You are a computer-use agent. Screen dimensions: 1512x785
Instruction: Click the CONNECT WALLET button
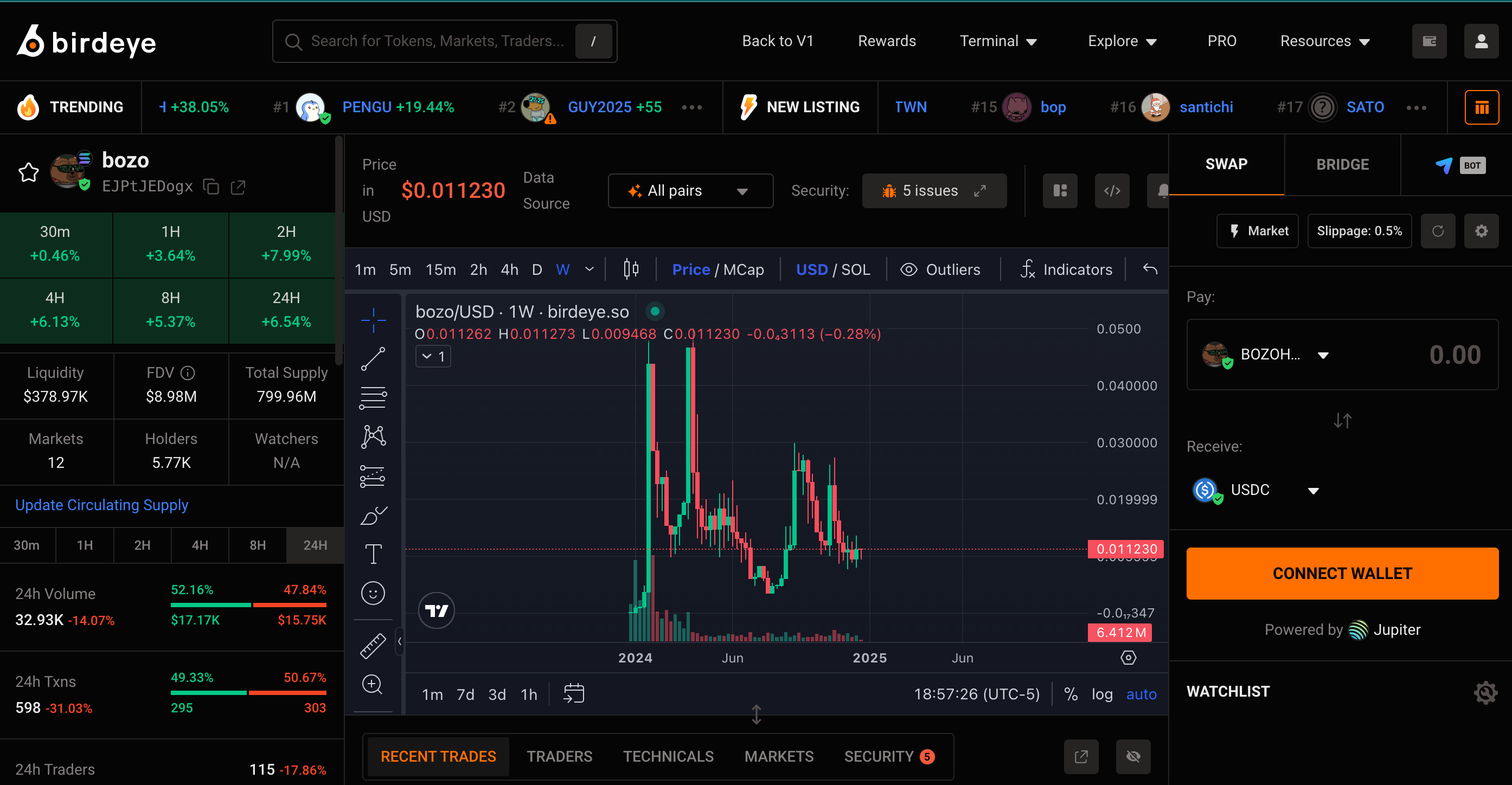click(x=1342, y=573)
